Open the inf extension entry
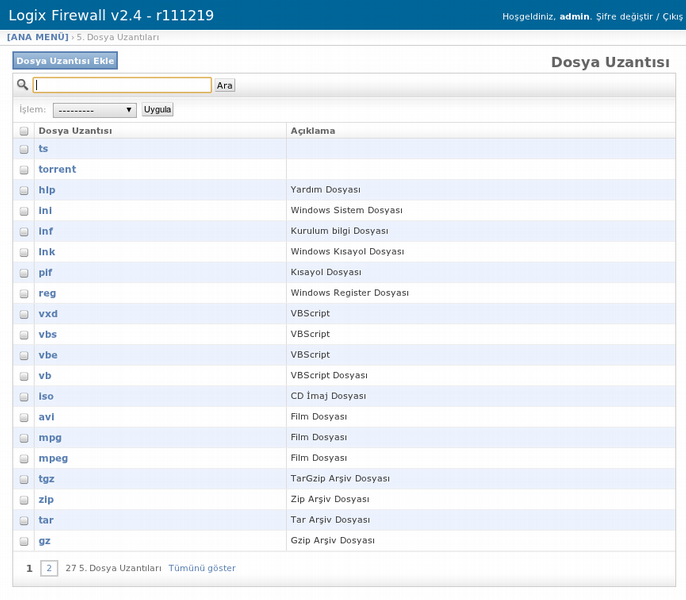 pyautogui.click(x=46, y=231)
